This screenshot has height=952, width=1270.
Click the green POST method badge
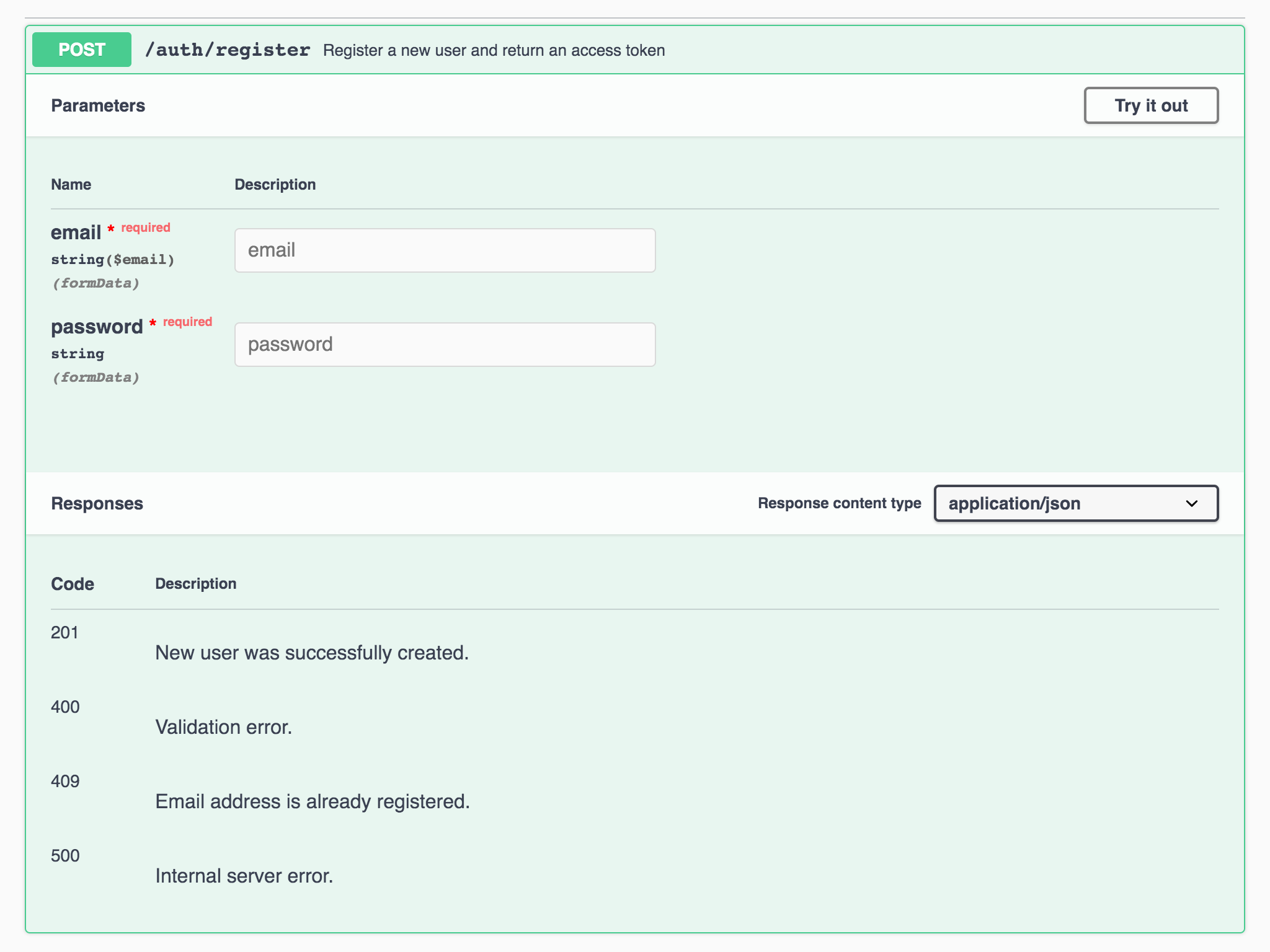pos(82,50)
